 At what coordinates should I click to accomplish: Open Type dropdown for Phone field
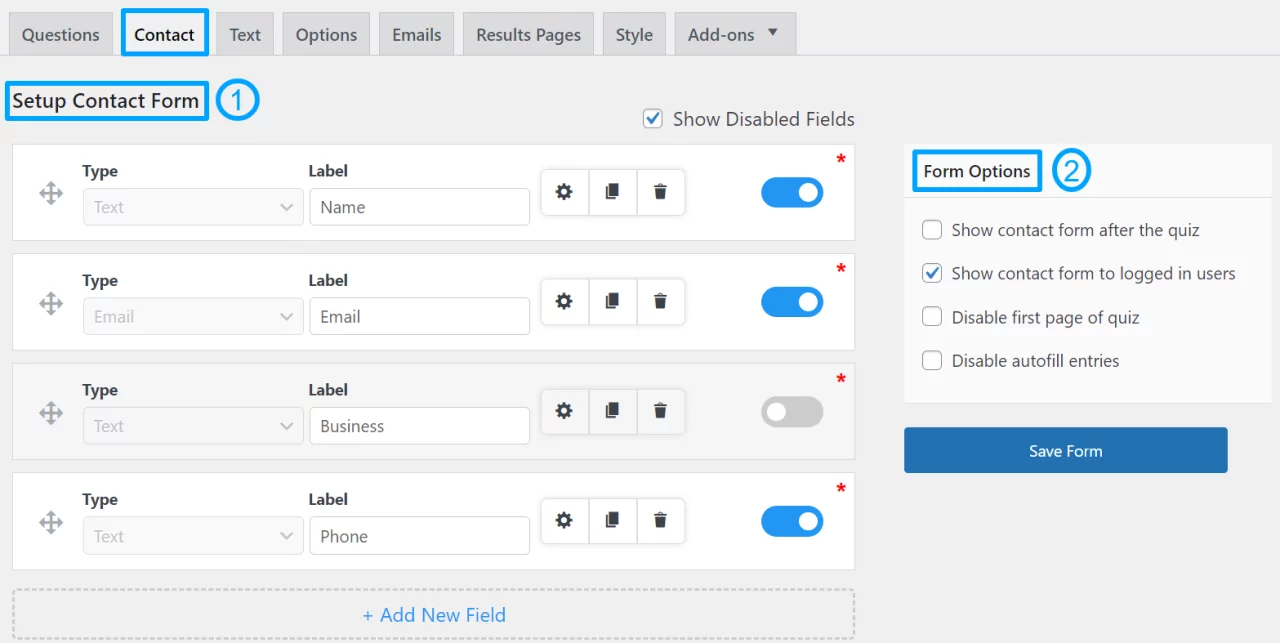click(193, 536)
